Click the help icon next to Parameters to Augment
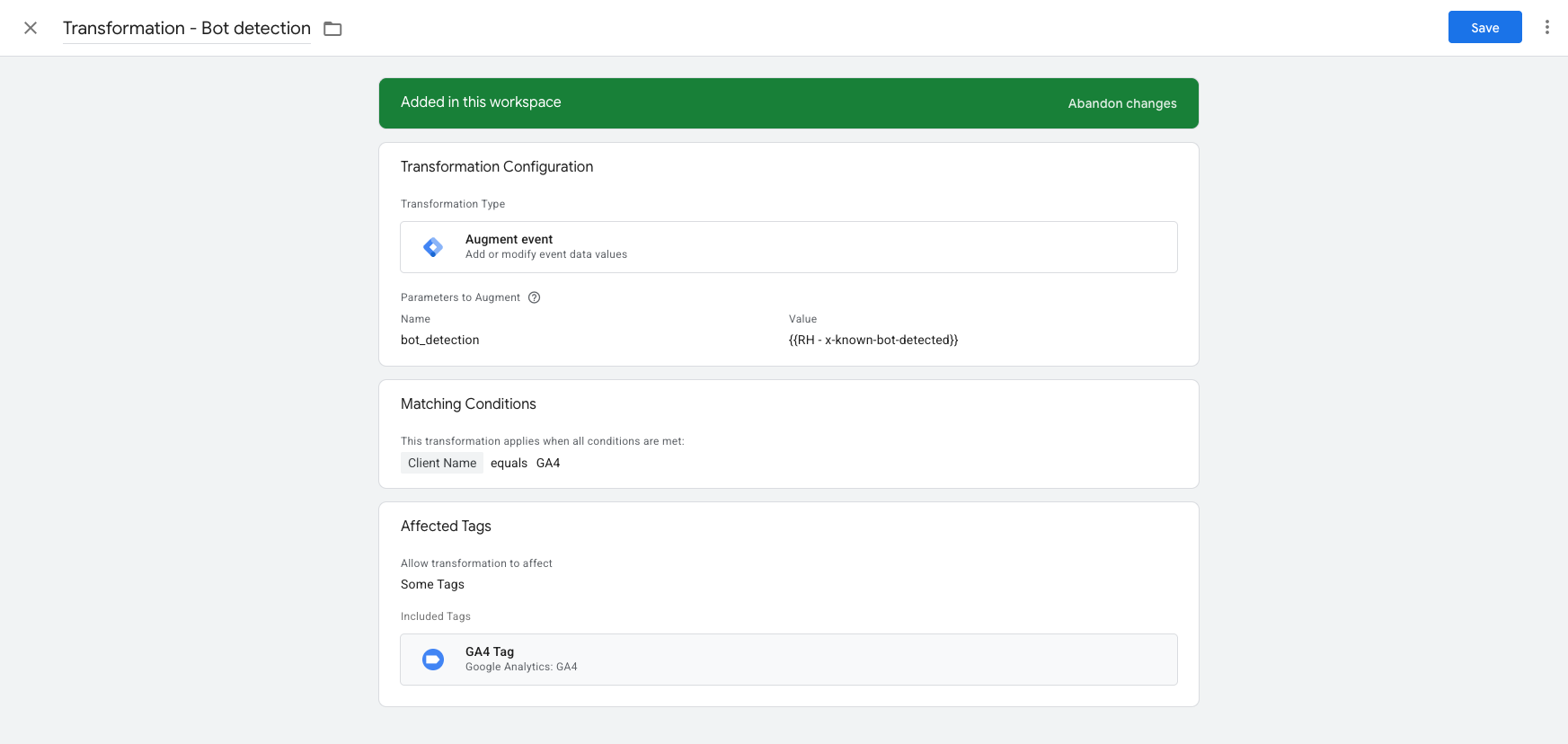The width and height of the screenshot is (1568, 744). click(x=534, y=297)
